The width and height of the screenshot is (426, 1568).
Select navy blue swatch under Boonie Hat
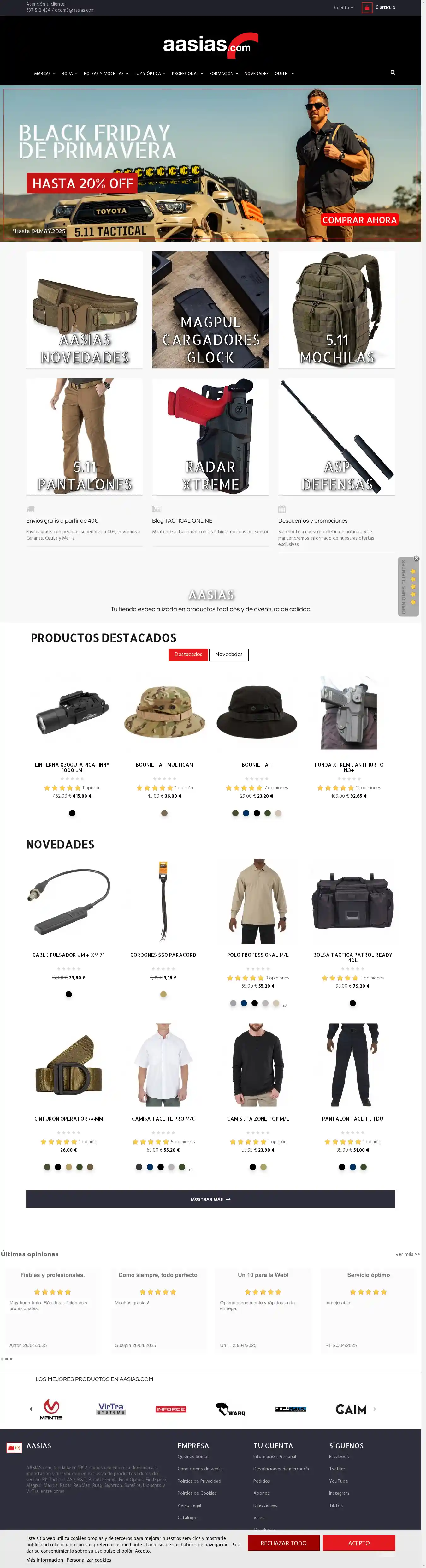[246, 813]
